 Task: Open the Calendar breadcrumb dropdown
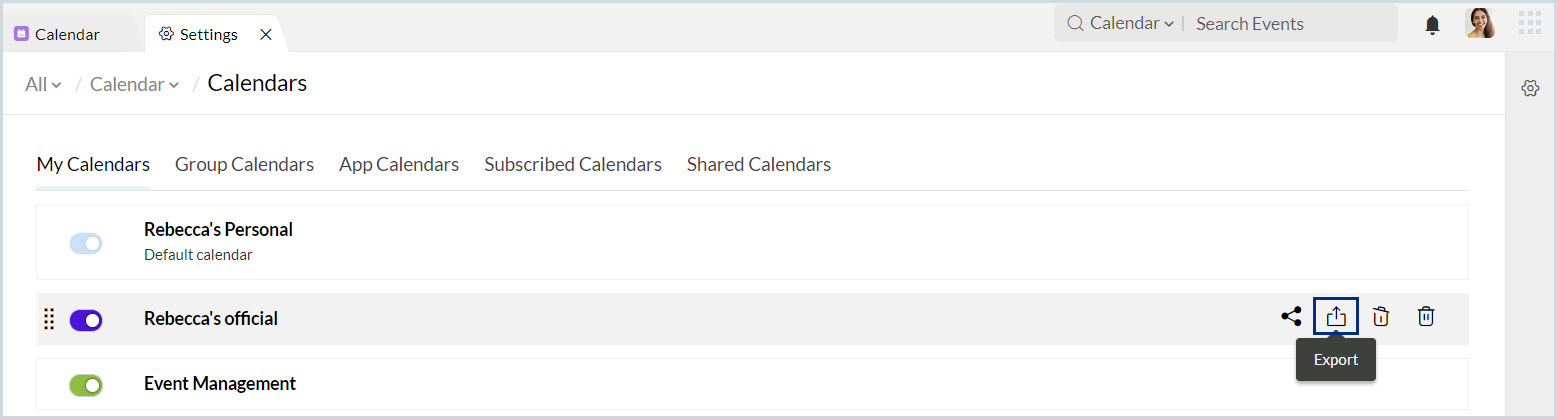[x=134, y=85]
